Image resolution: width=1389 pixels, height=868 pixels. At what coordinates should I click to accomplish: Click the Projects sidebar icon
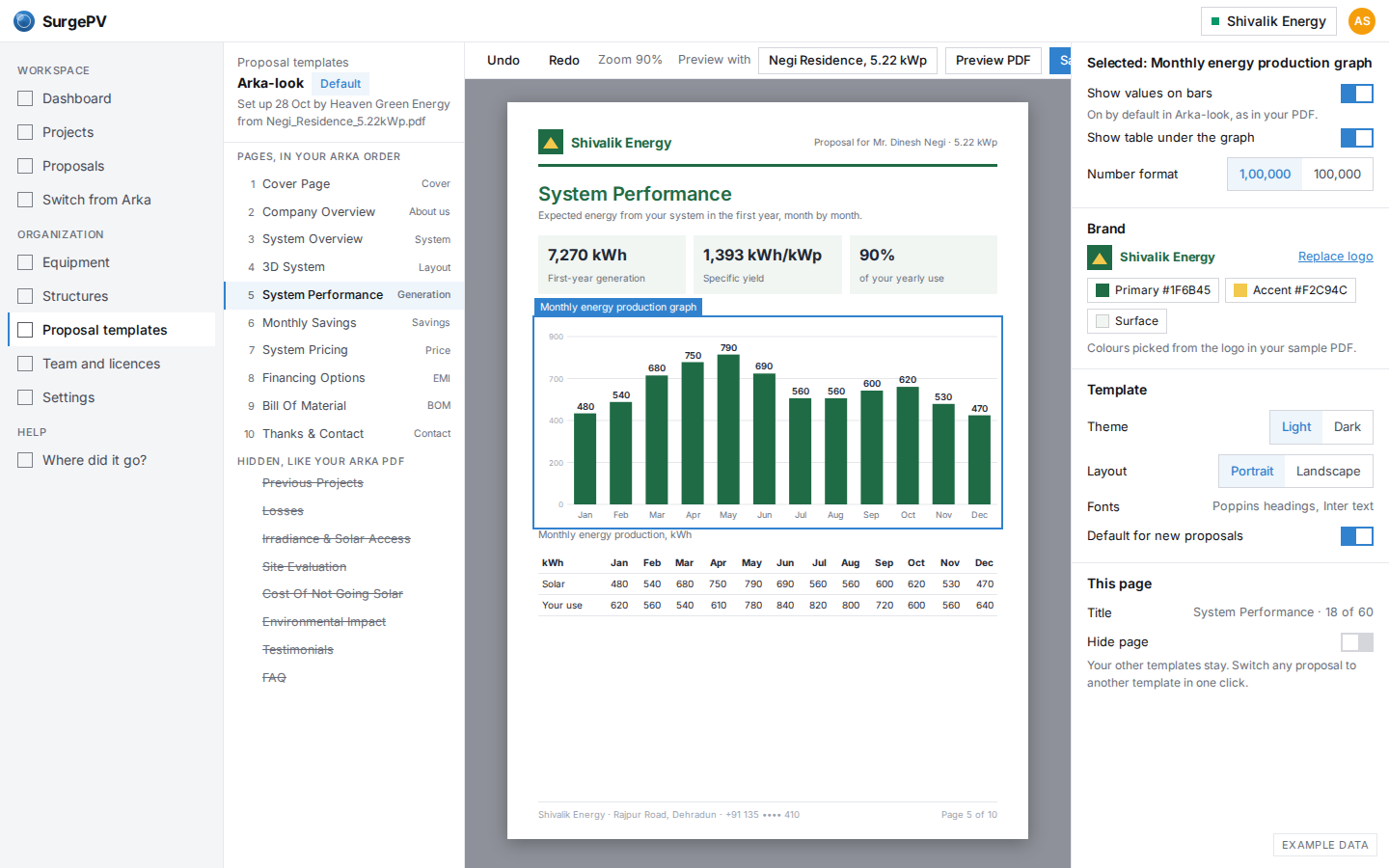pyautogui.click(x=25, y=132)
